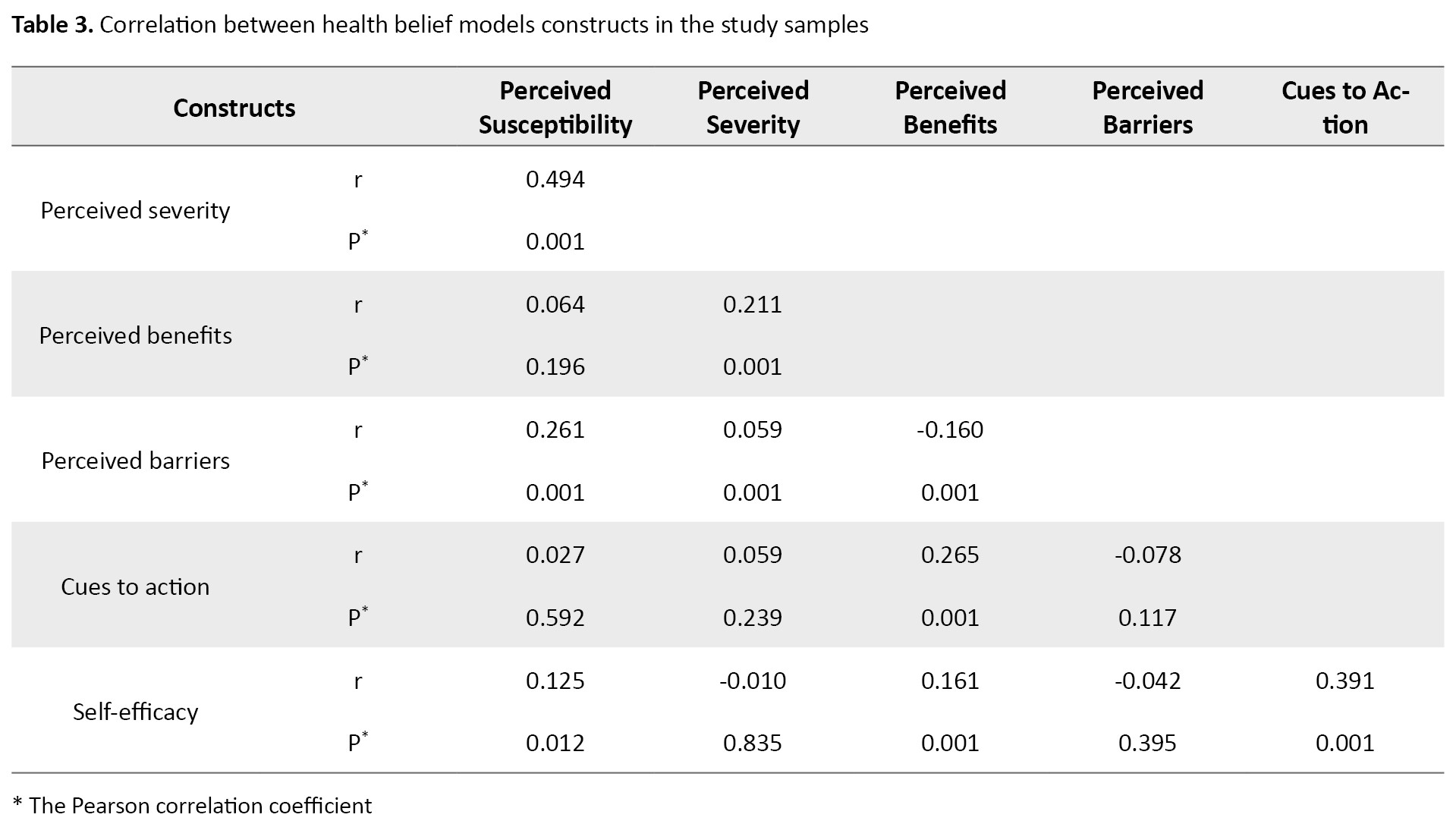Click the -0.078 correlation cell
The width and height of the screenshot is (1456, 827).
coord(1147,555)
